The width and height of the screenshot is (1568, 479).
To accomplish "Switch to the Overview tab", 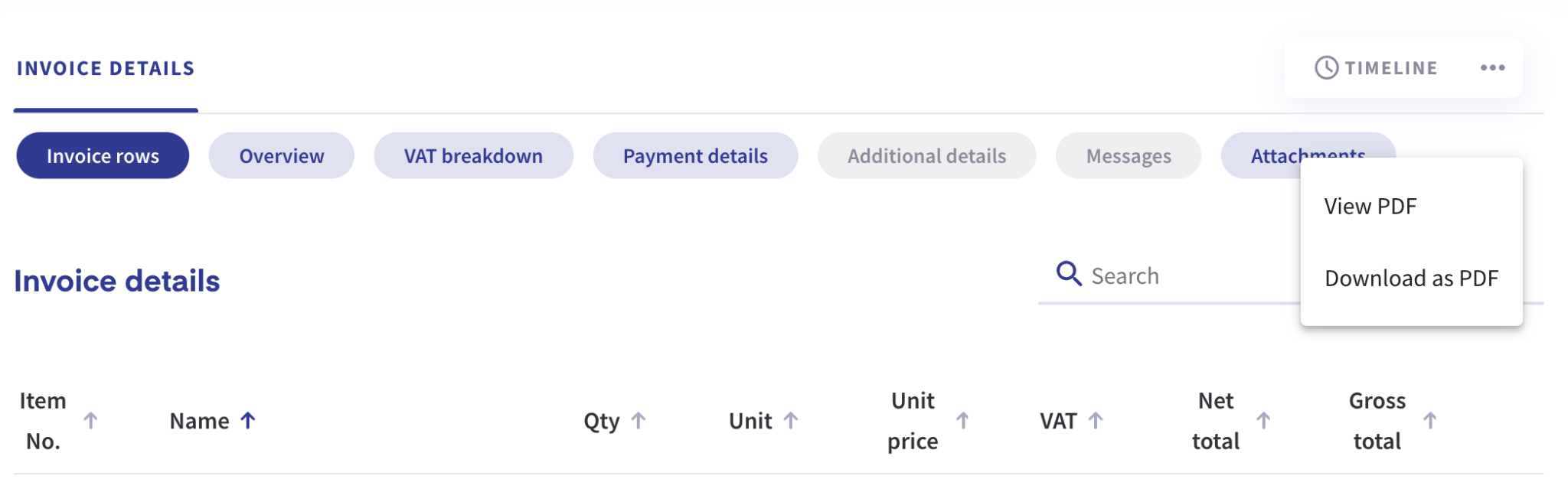I will [281, 155].
